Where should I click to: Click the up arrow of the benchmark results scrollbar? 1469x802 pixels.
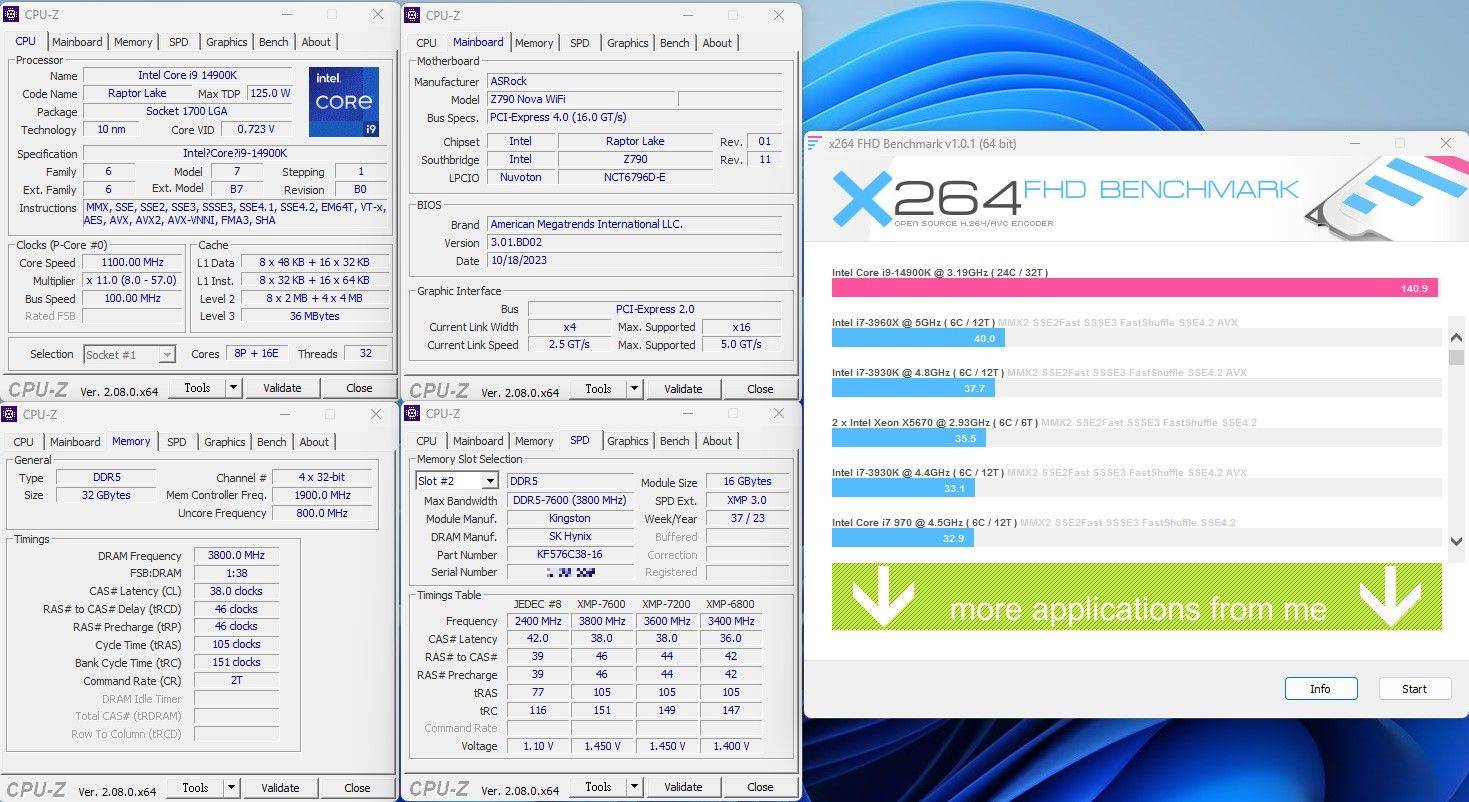tap(1456, 338)
